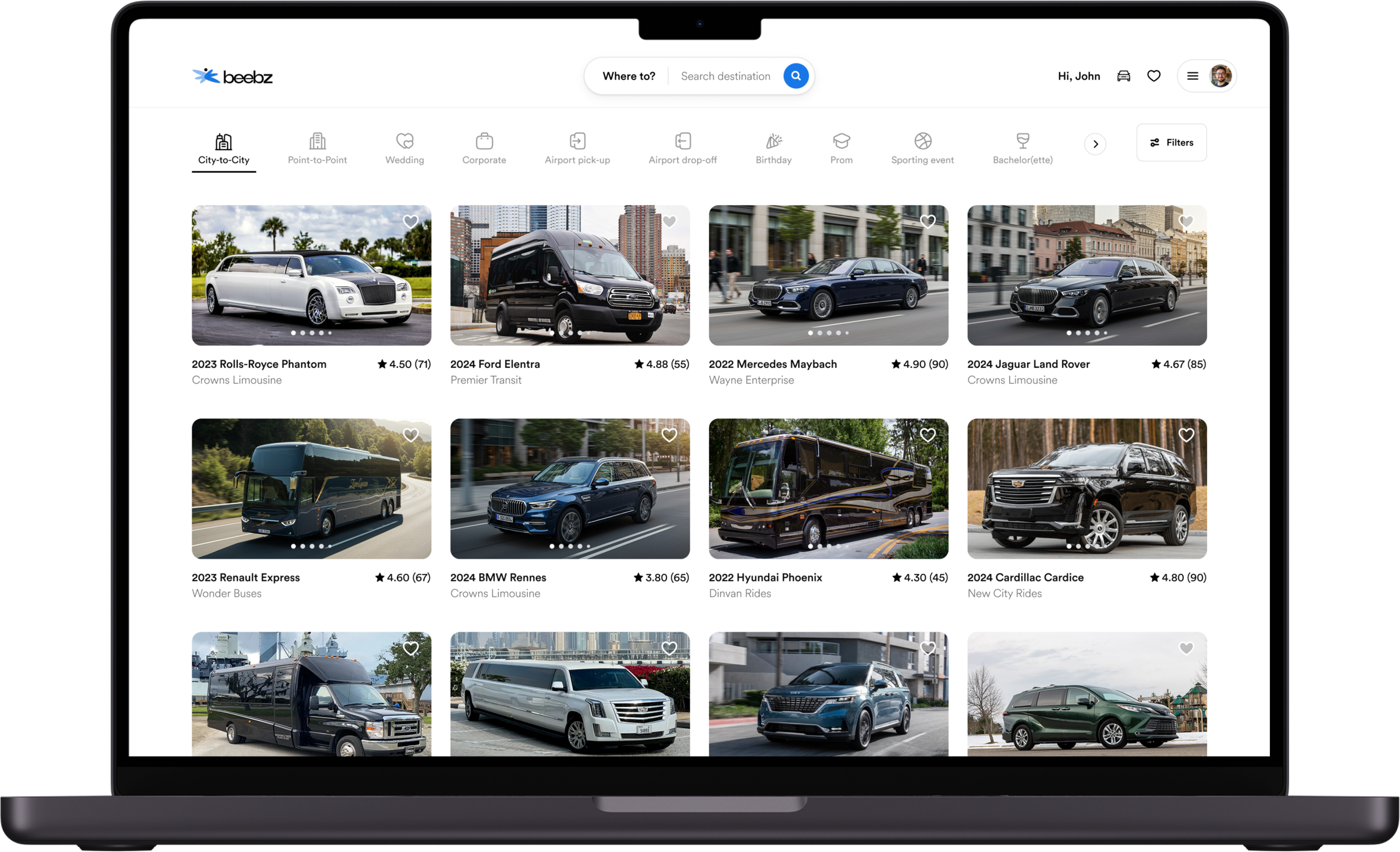Open the Mercedes Maybach photo
Screen dimensions: 1400x852
click(829, 276)
